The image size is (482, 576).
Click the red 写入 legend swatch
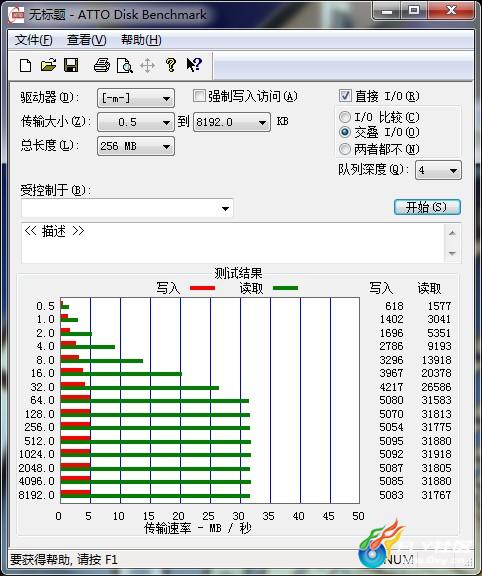tap(202, 288)
